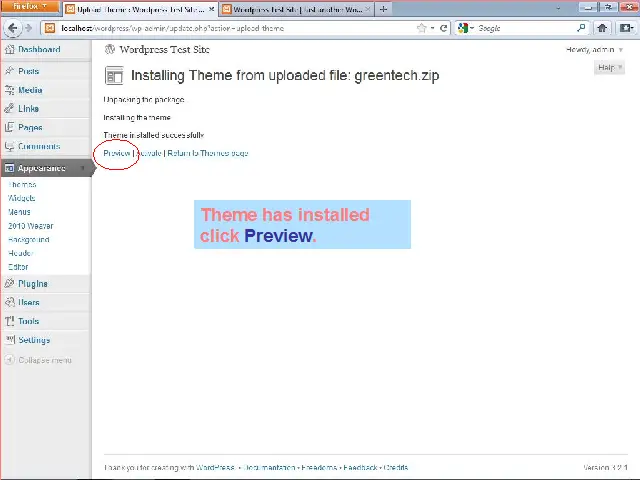Open Links menu item
Image resolution: width=640 pixels, height=480 pixels.
click(29, 109)
